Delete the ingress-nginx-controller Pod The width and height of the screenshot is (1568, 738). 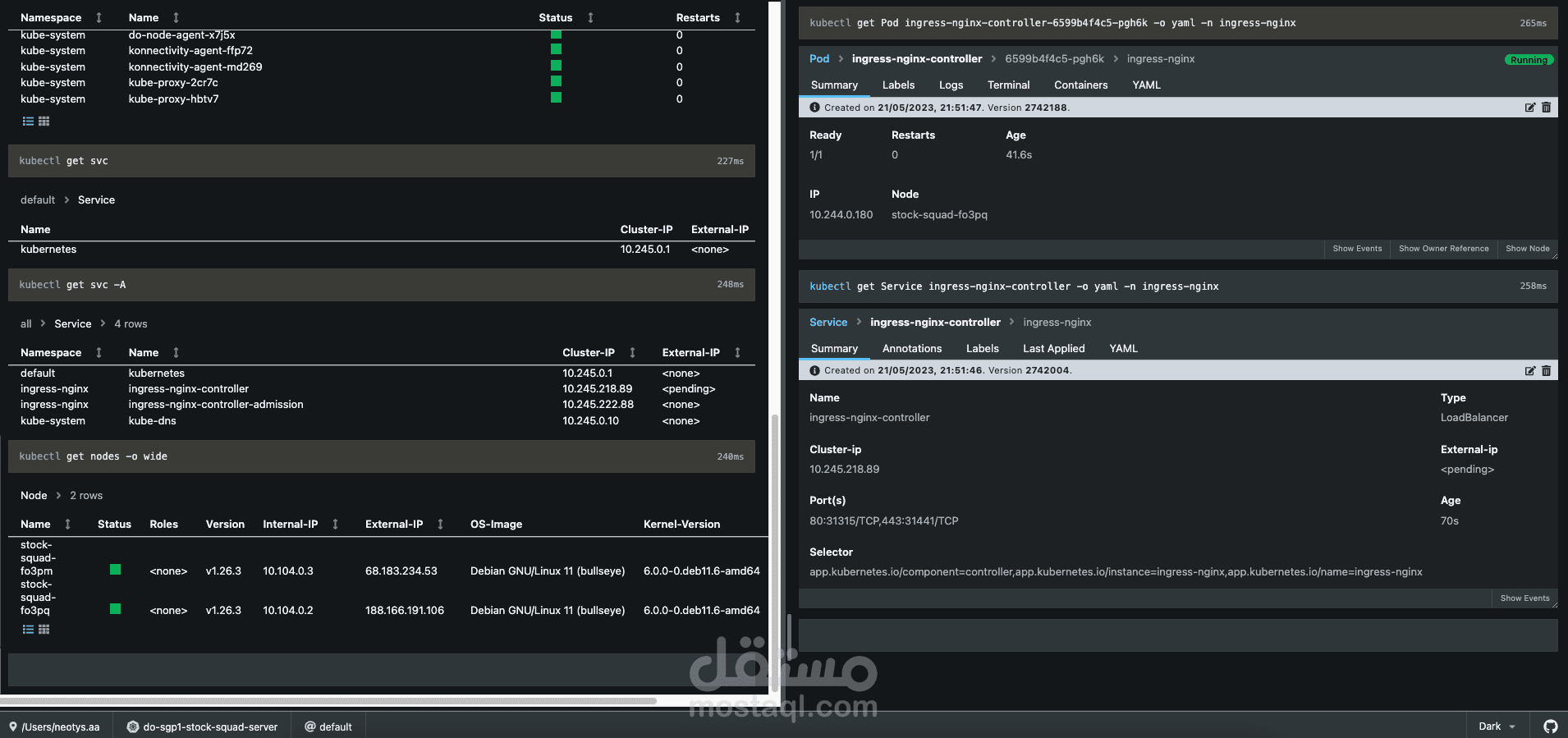[x=1546, y=108]
